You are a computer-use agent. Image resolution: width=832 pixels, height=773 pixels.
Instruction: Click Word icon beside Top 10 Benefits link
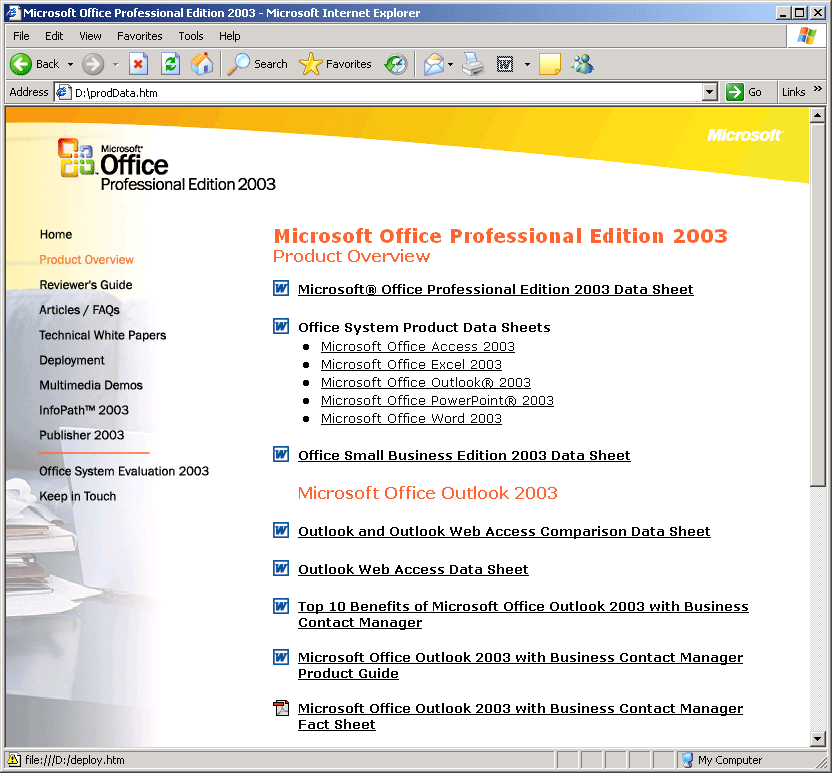coord(281,606)
